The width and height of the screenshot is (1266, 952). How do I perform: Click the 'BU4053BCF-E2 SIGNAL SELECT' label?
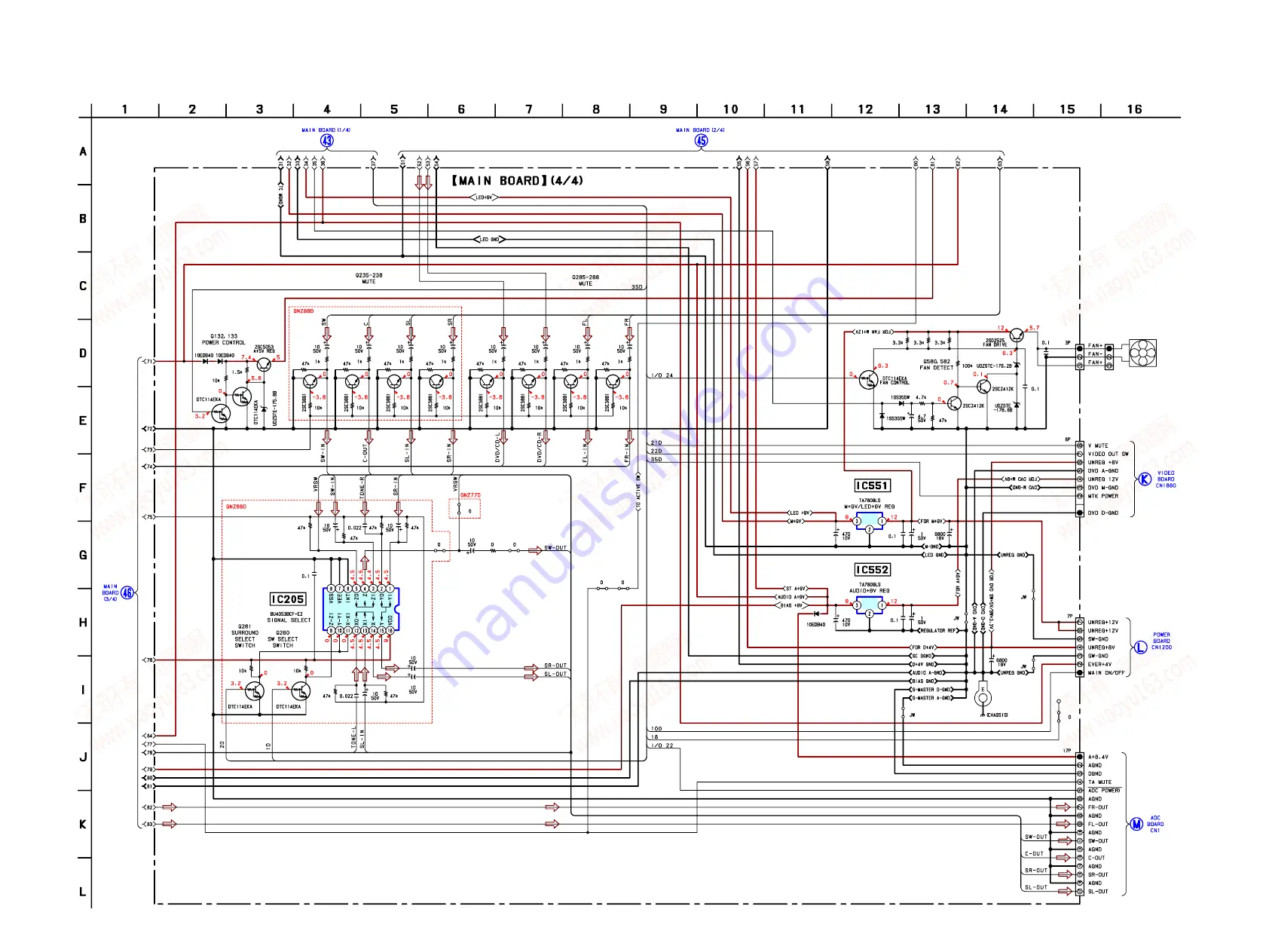(289, 617)
